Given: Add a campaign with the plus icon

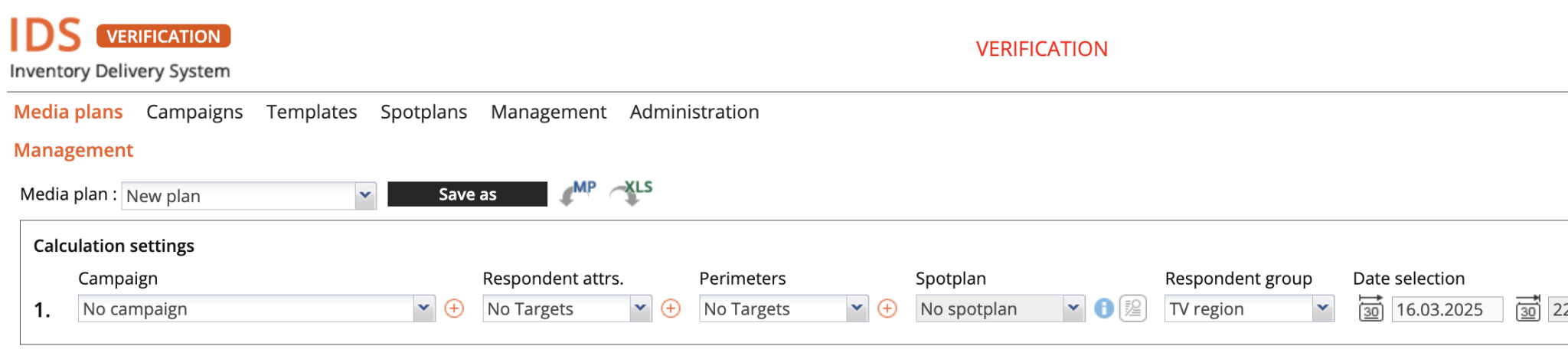Looking at the screenshot, I should click(454, 308).
